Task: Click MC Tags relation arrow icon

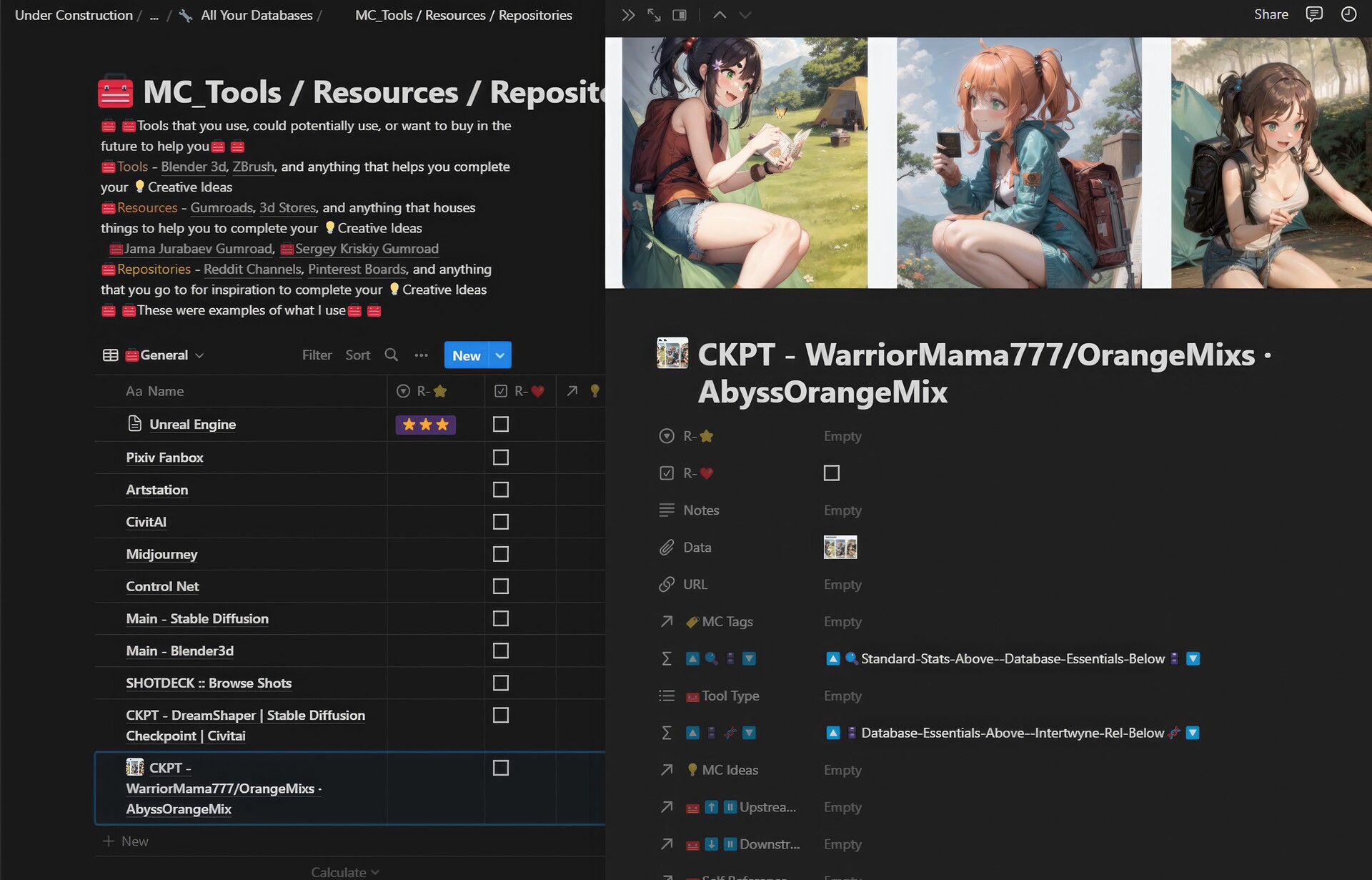Action: (667, 621)
